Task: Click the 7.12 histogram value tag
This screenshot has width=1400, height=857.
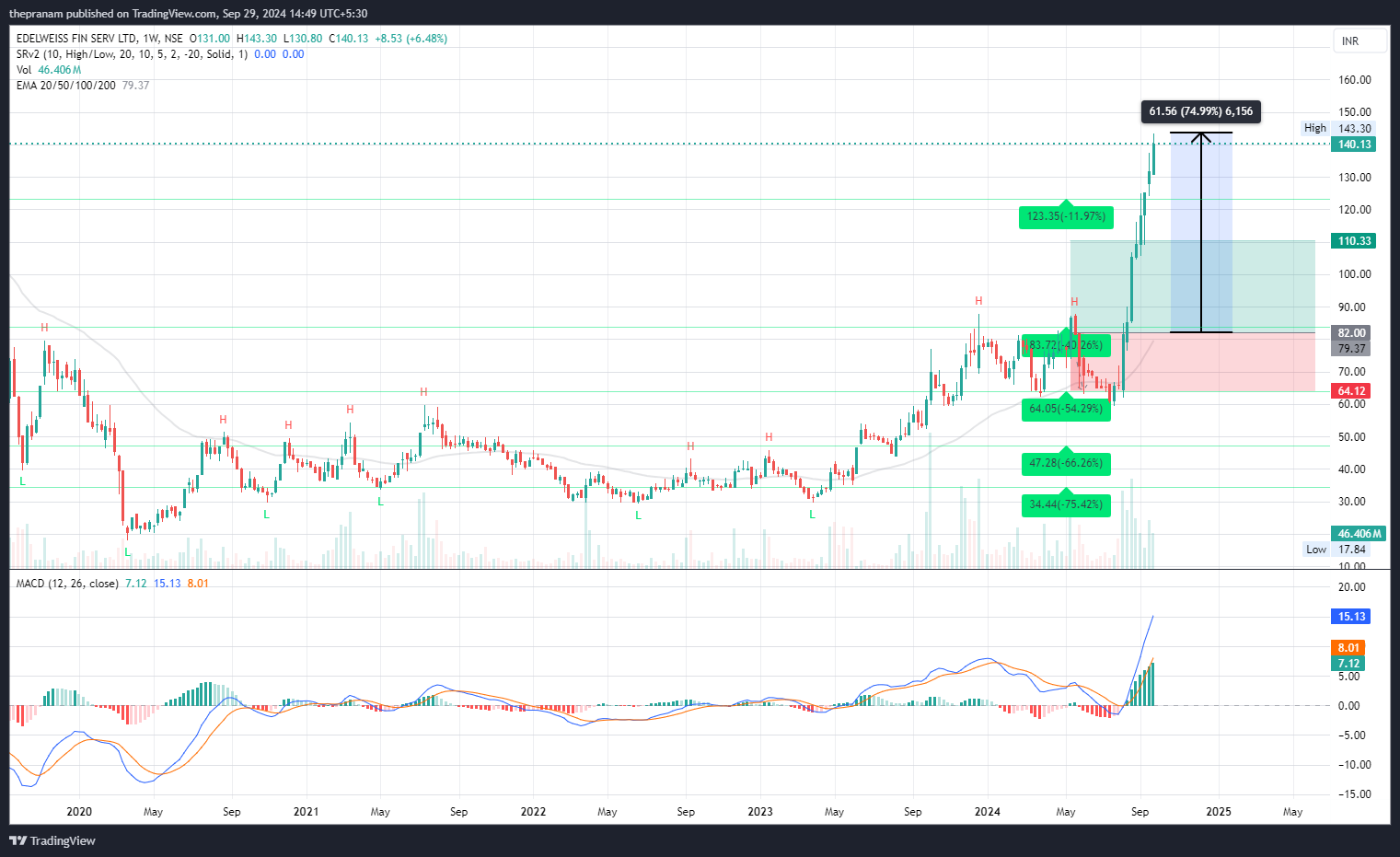Action: click(x=1348, y=664)
